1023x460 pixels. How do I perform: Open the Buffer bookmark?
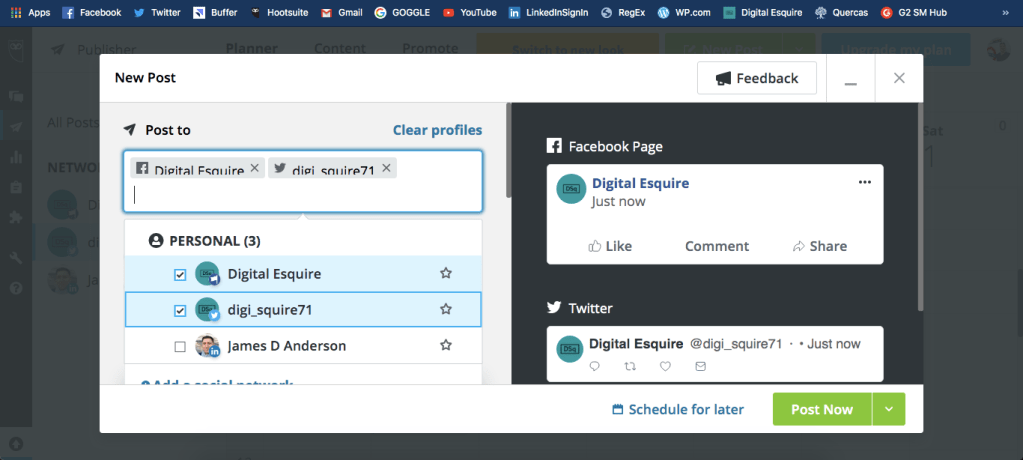pyautogui.click(x=215, y=13)
